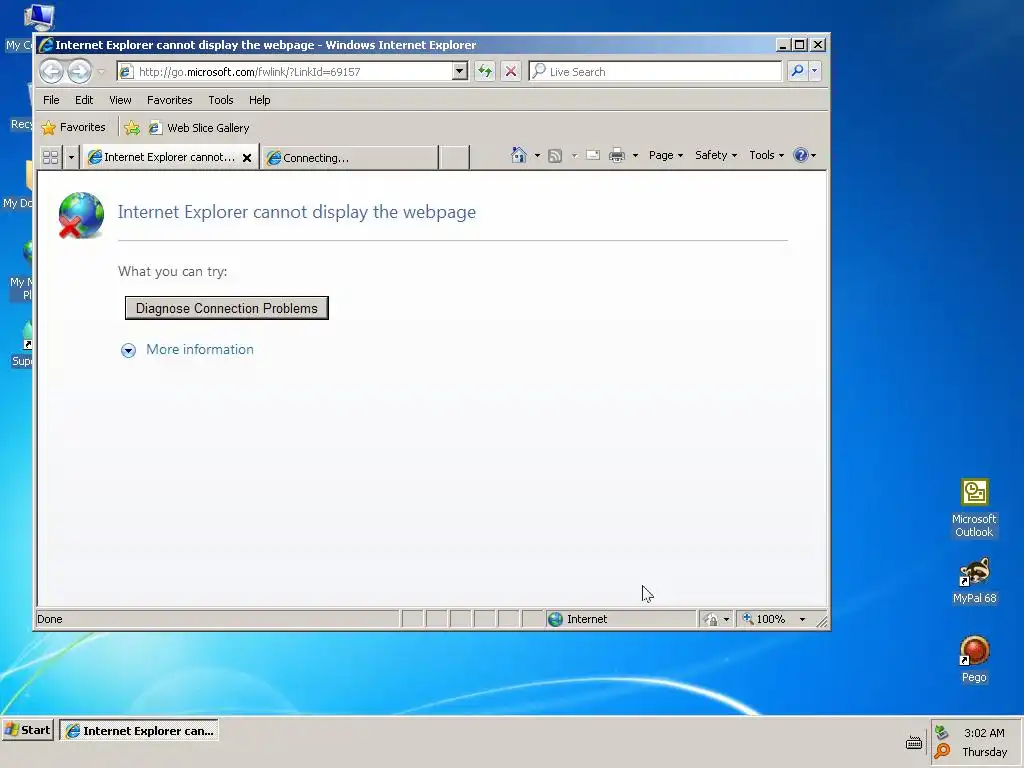This screenshot has width=1024, height=768.
Task: Open the View menu
Action: coord(120,100)
